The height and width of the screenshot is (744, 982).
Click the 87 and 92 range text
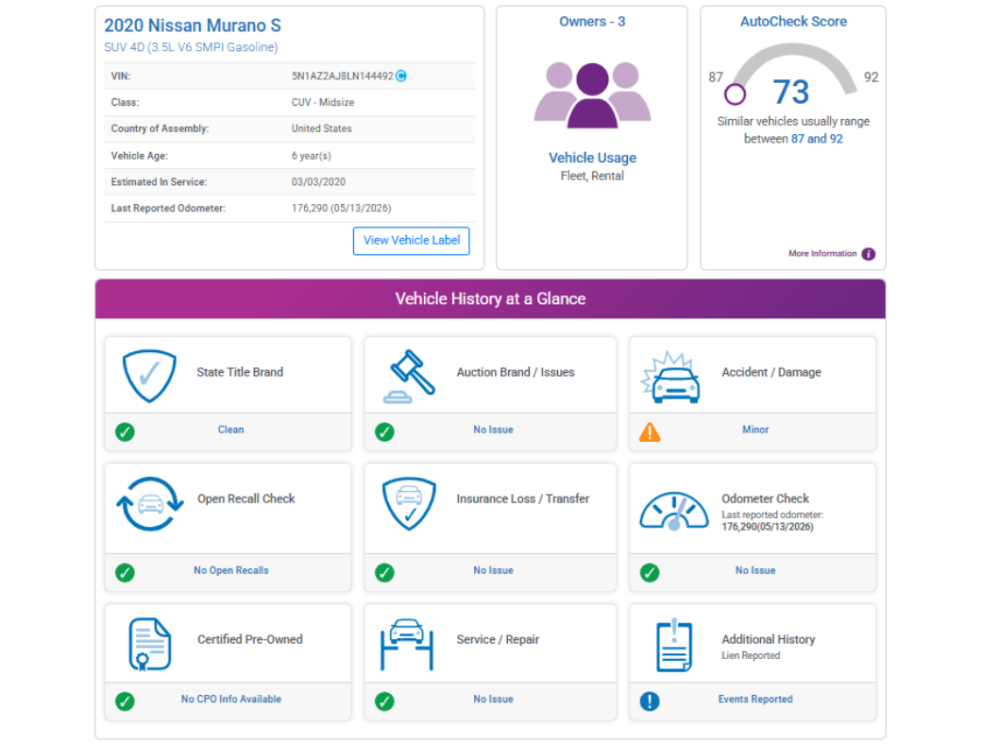tap(817, 138)
